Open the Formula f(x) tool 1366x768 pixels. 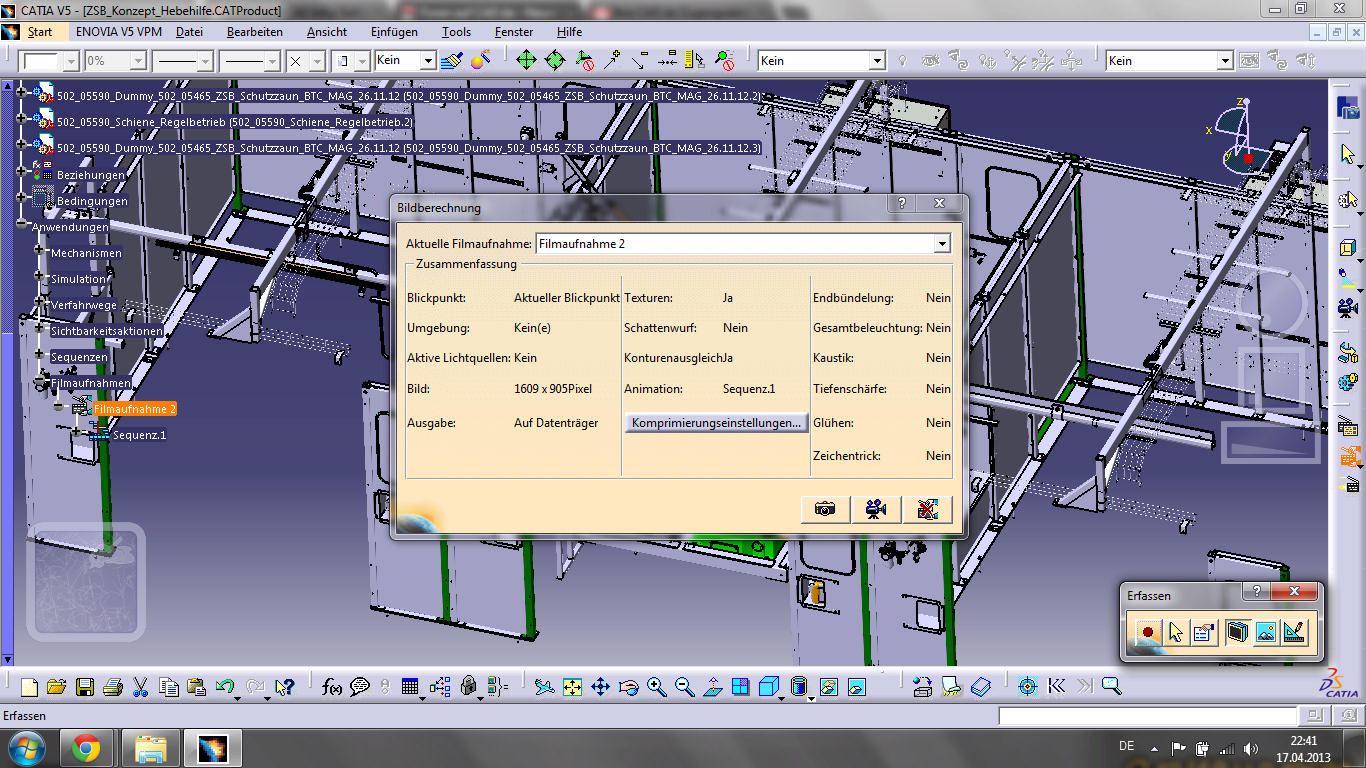click(332, 687)
